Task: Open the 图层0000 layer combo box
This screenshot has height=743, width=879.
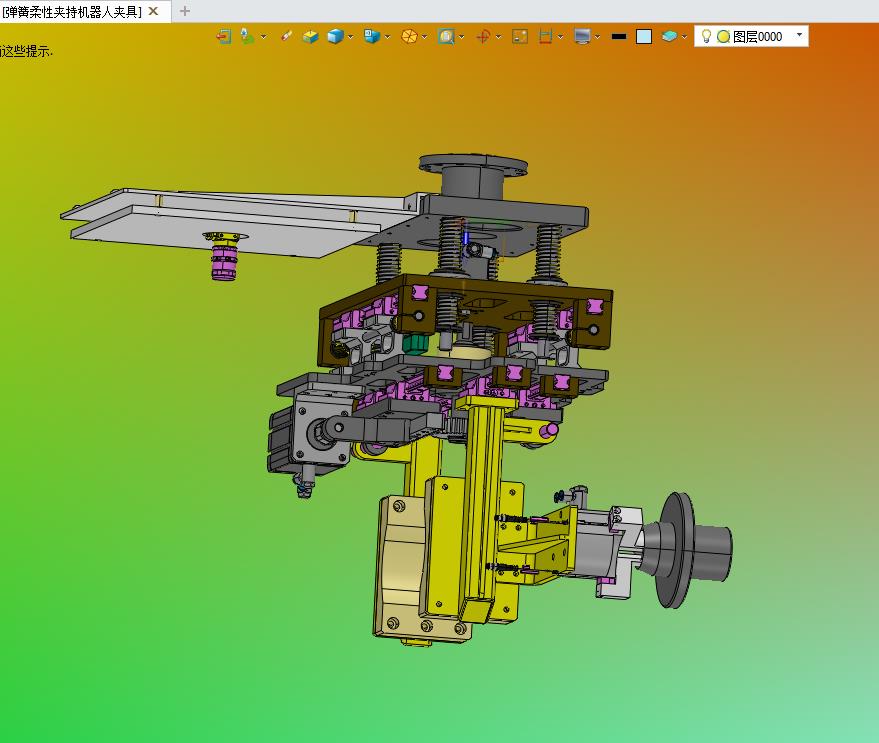Action: pos(751,36)
